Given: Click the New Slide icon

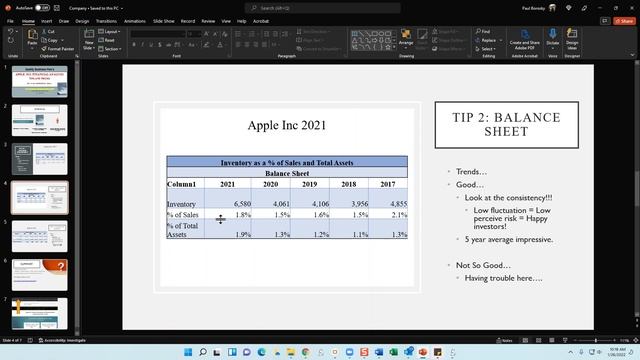Looking at the screenshot, I should (x=89, y=34).
